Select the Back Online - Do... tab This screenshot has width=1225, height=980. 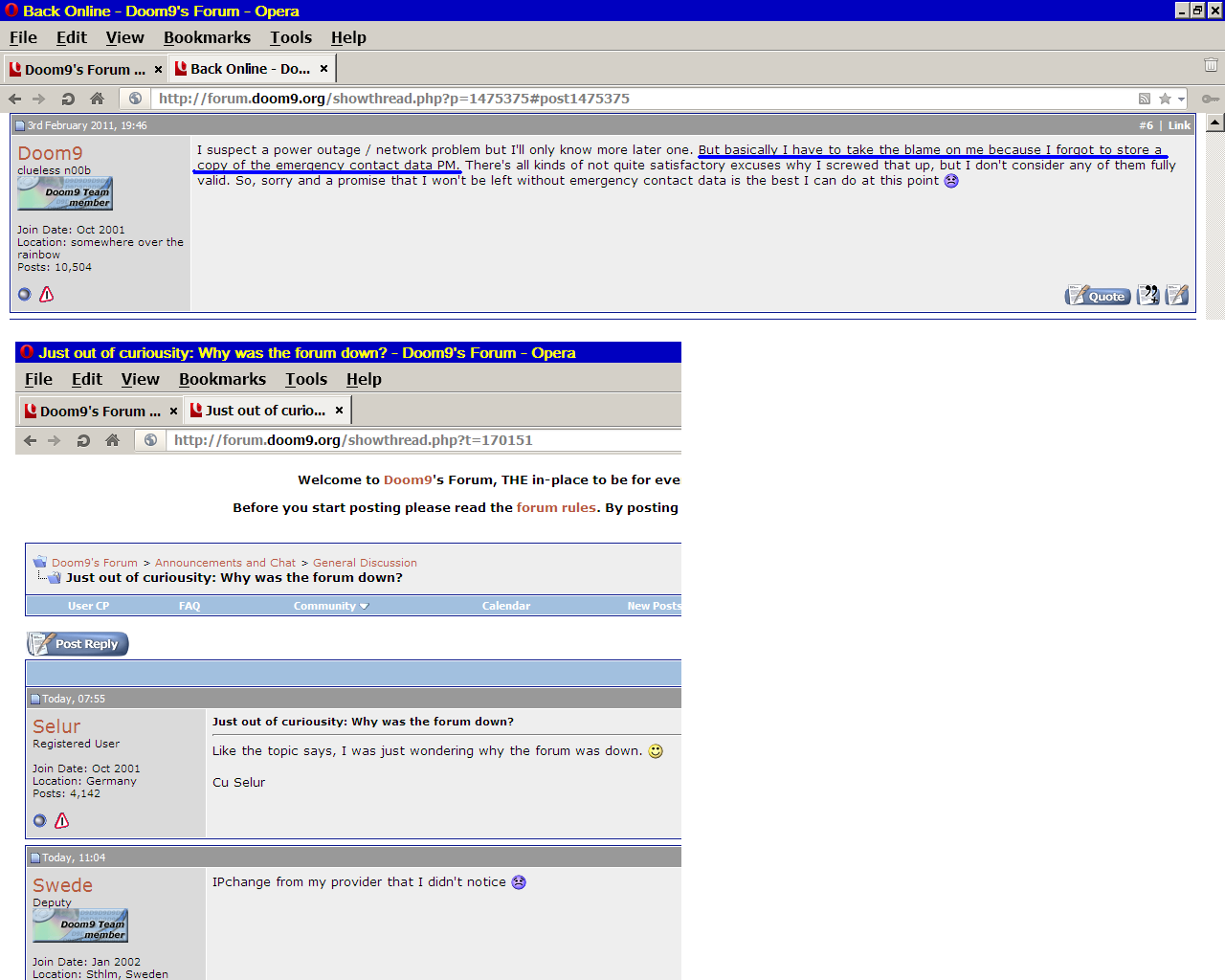(251, 69)
